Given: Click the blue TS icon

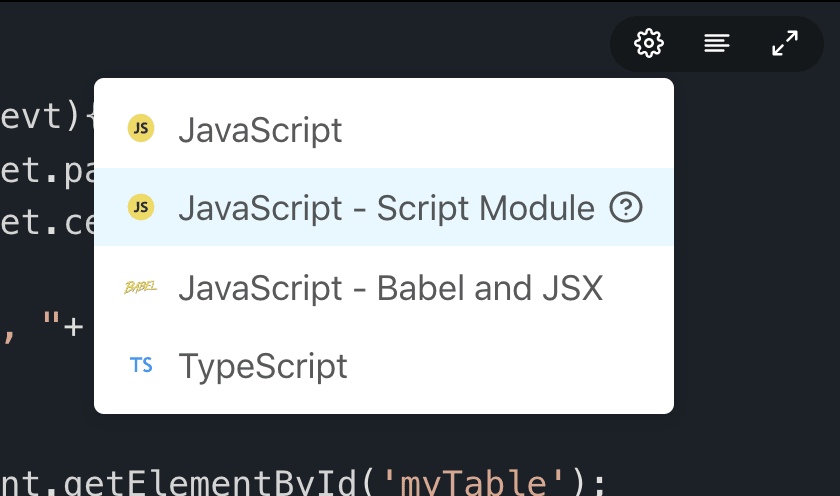Looking at the screenshot, I should tap(141, 365).
